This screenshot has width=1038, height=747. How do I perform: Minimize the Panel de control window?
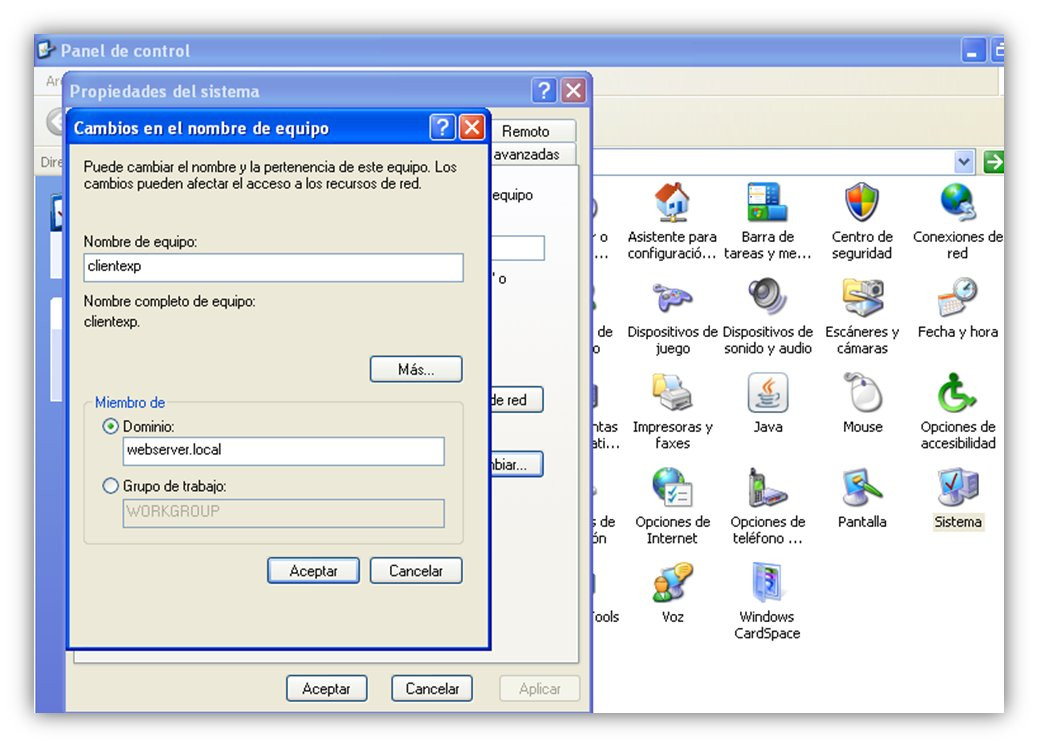[973, 51]
